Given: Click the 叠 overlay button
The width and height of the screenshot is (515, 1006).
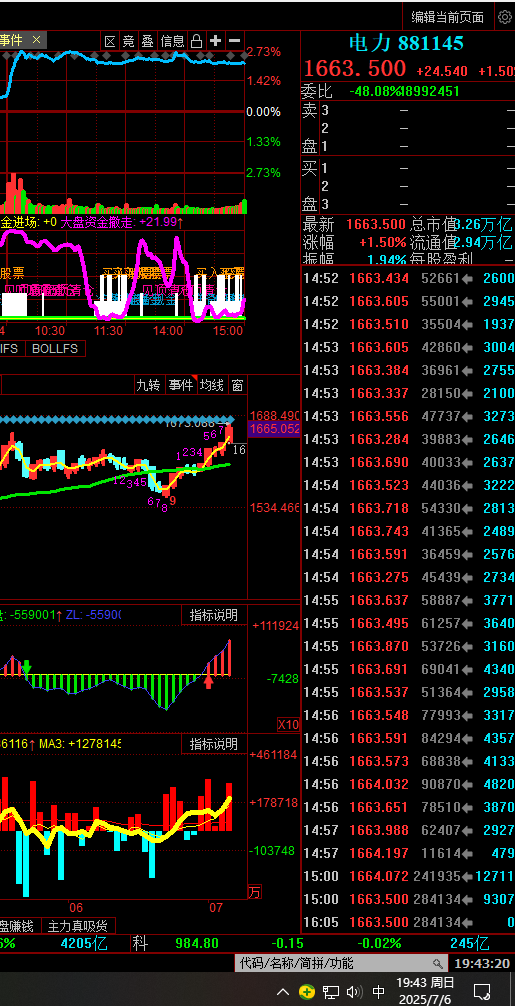Looking at the screenshot, I should pyautogui.click(x=148, y=41).
